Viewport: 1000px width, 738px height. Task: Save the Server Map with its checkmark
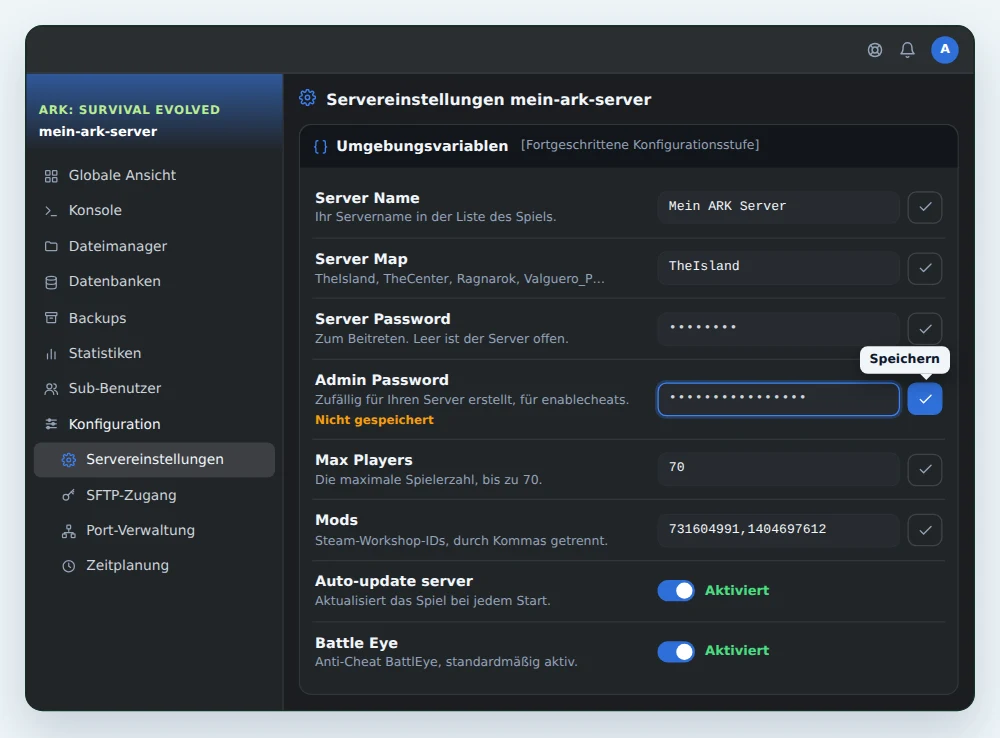[x=925, y=268]
